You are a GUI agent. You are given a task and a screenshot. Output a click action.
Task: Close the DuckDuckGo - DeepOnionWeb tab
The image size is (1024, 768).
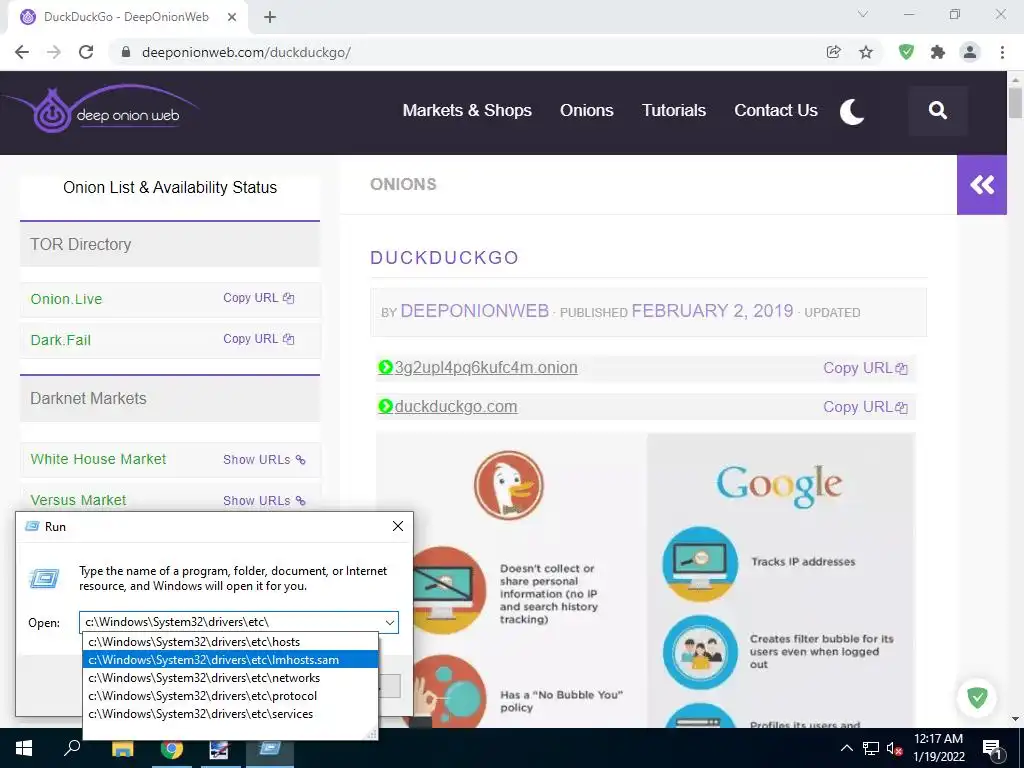coord(232,18)
